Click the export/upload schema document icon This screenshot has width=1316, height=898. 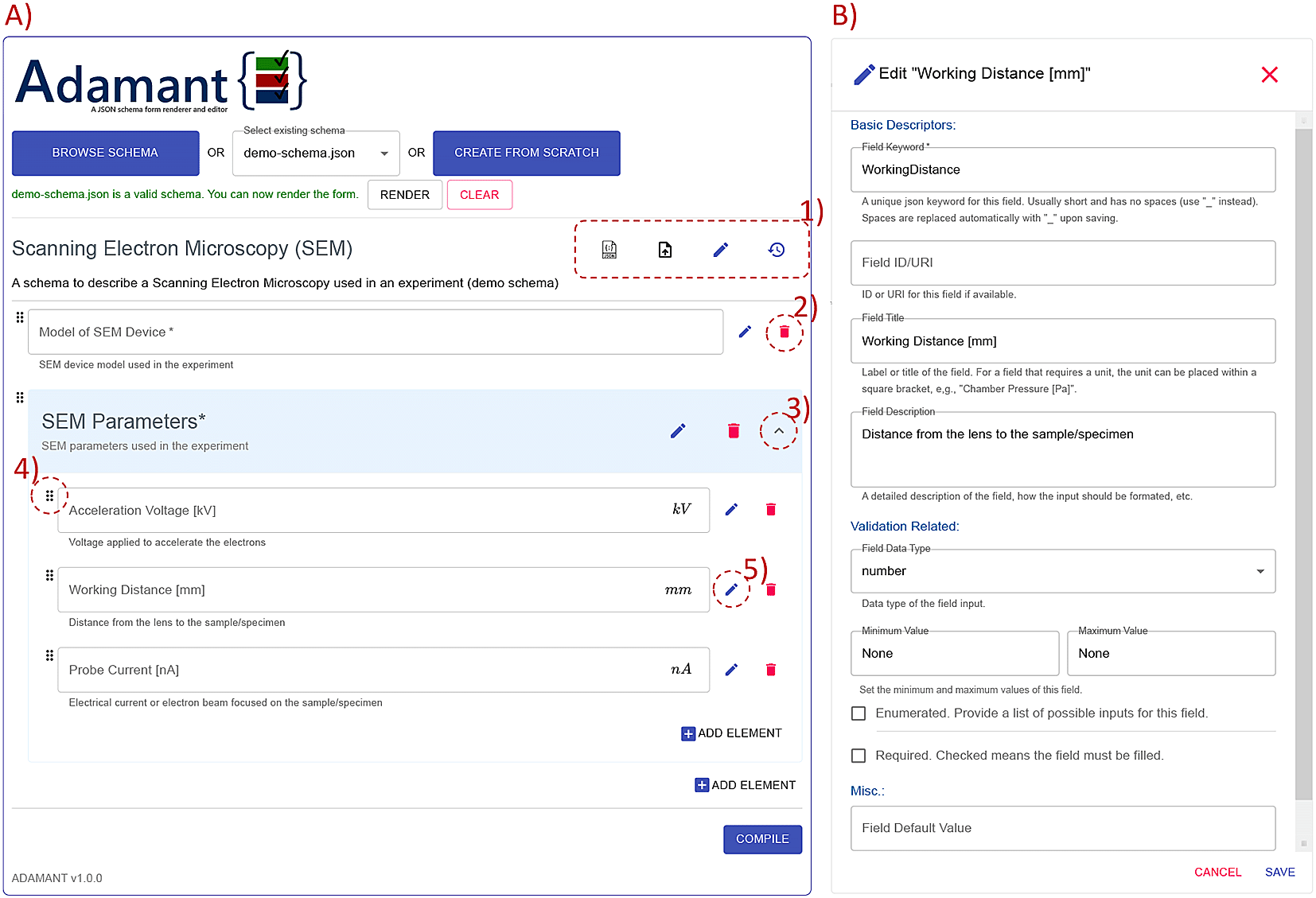tap(664, 249)
